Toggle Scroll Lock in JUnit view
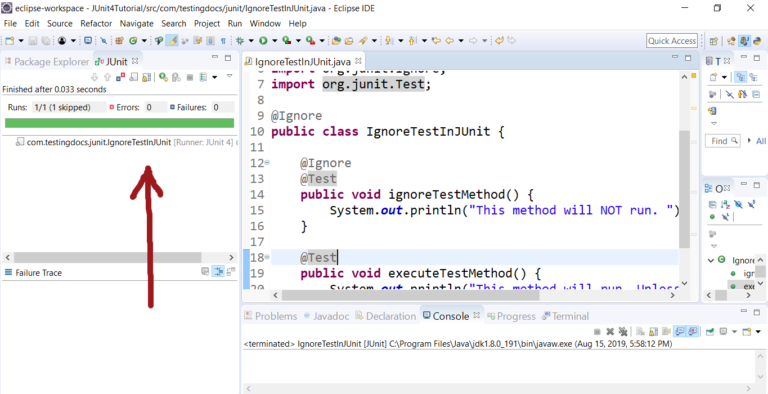Image resolution: width=768 pixels, height=394 pixels. [x=146, y=77]
